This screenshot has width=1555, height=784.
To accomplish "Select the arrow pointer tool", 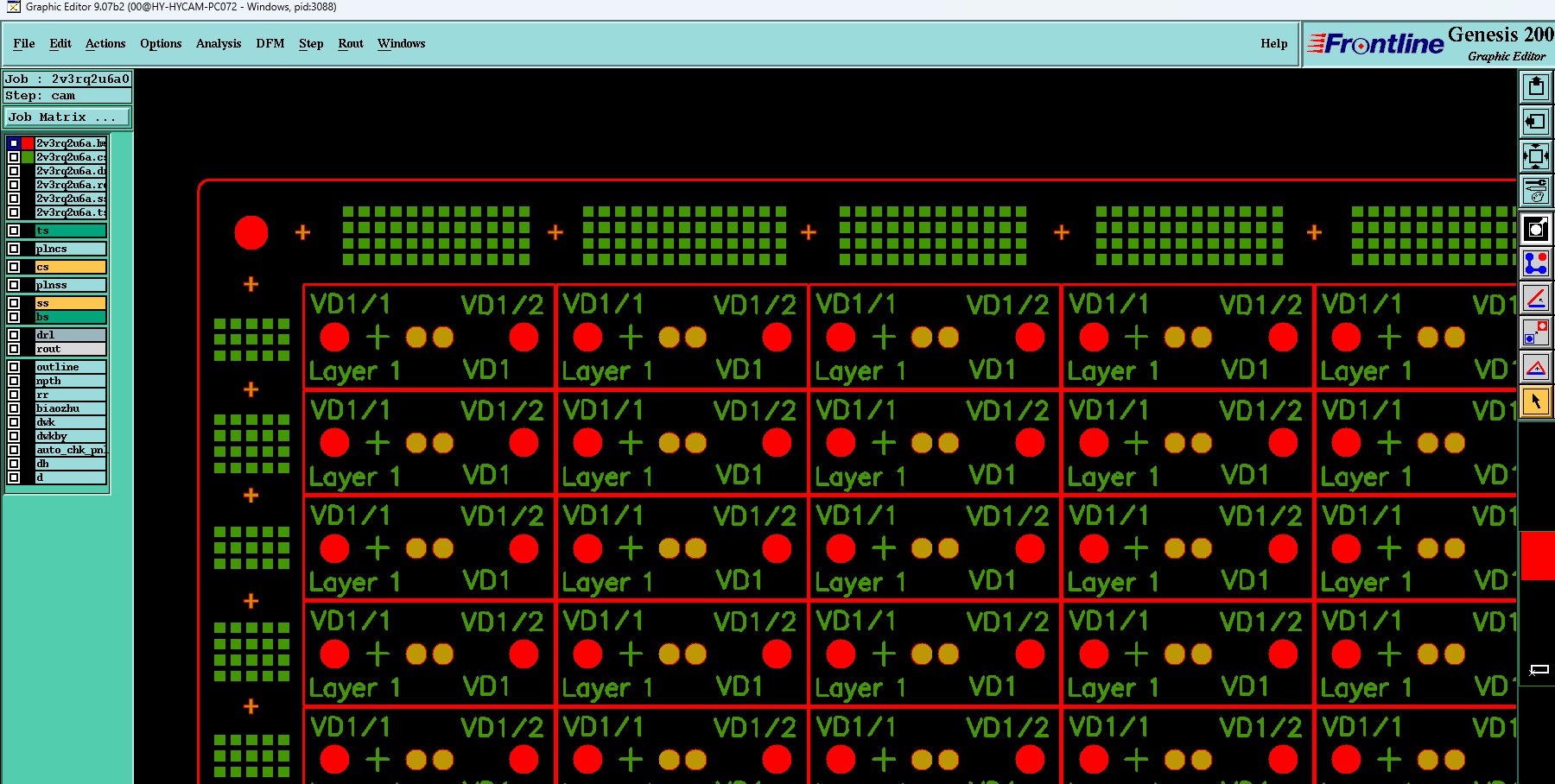I will pos(1535,402).
